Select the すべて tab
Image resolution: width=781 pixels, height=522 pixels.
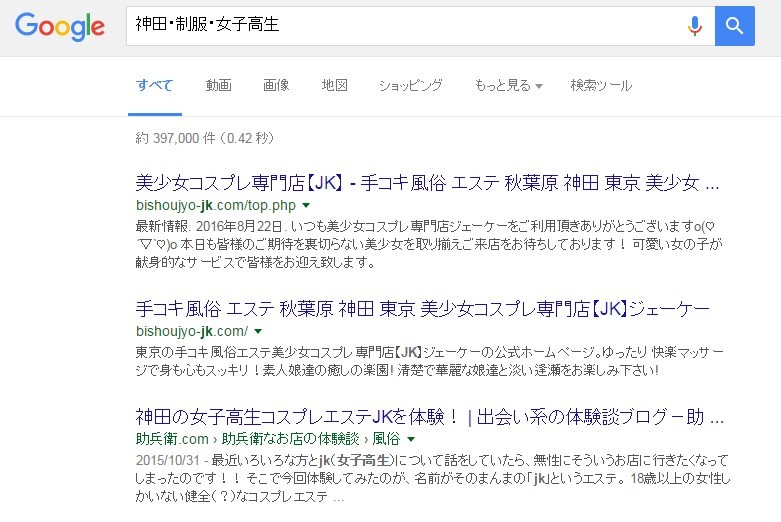pyautogui.click(x=154, y=85)
